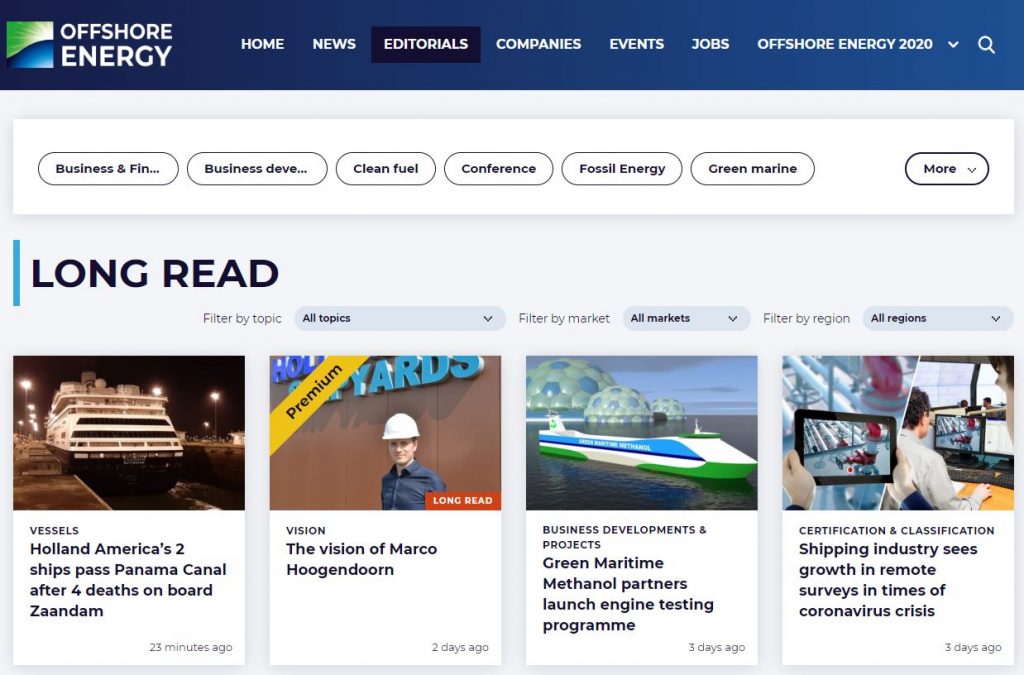This screenshot has height=675, width=1024.
Task: Open the All markets filter dropdown
Action: point(686,318)
